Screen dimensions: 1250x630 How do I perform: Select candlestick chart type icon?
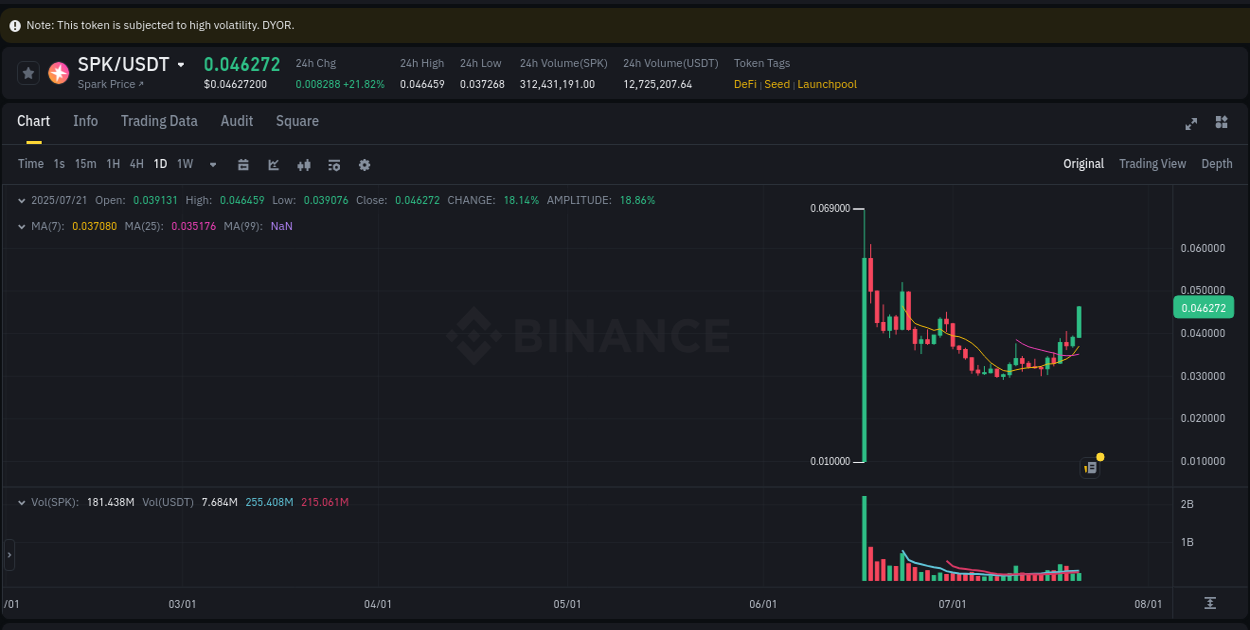pos(304,164)
